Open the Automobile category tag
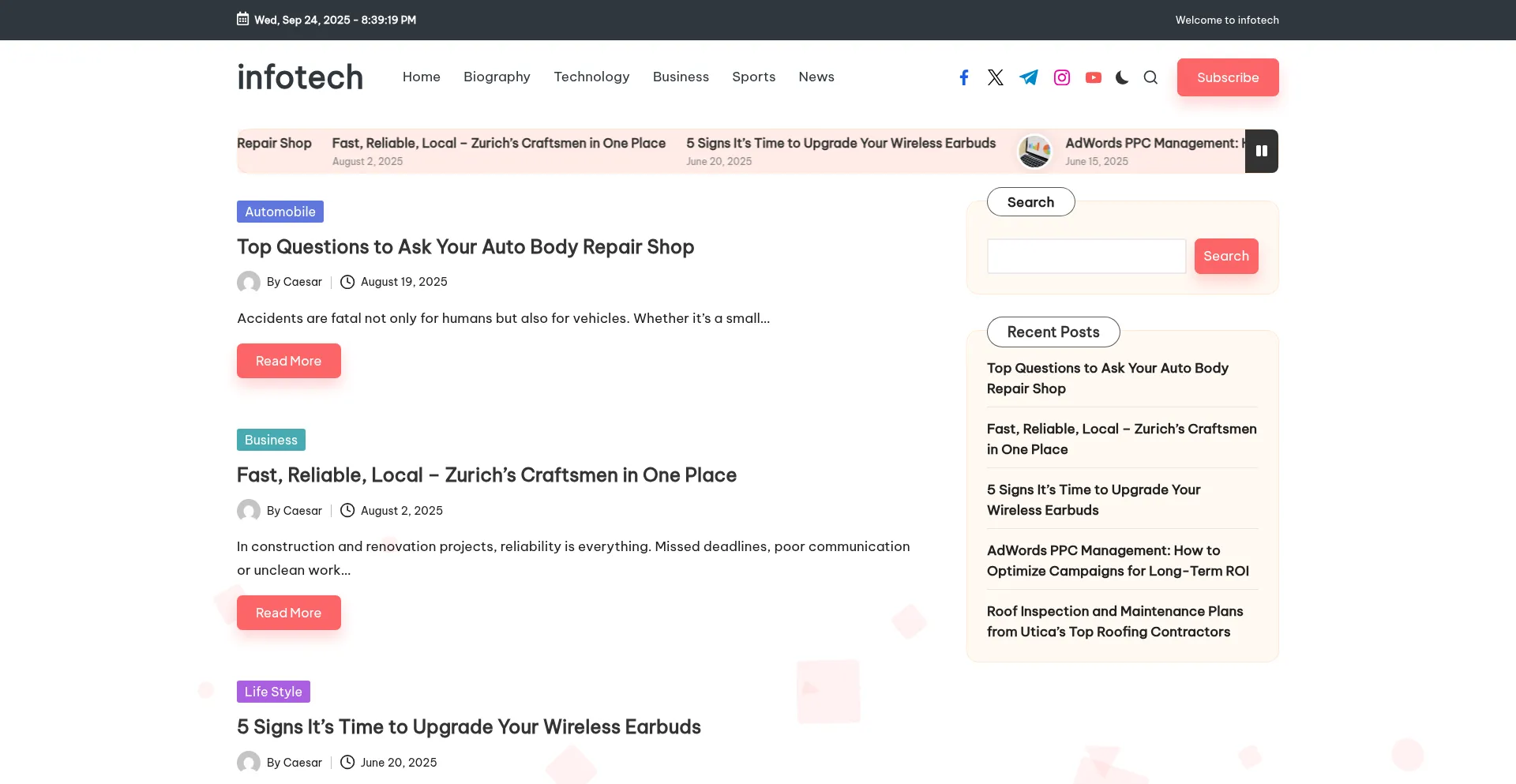The height and width of the screenshot is (784, 1516). coord(280,212)
